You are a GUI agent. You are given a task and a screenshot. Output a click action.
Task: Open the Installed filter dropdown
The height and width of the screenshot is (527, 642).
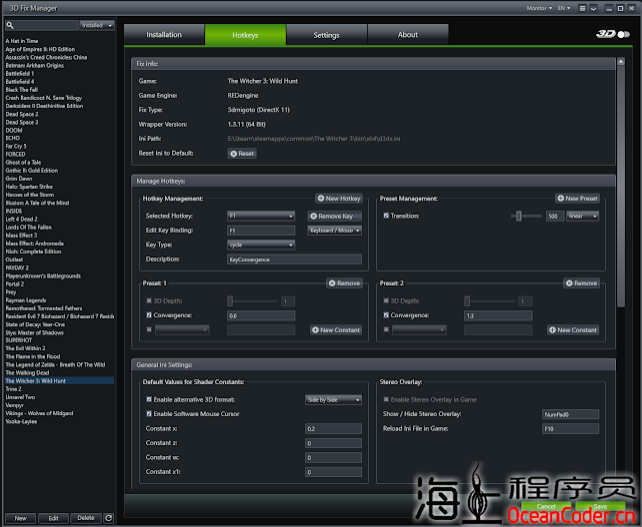(x=97, y=25)
